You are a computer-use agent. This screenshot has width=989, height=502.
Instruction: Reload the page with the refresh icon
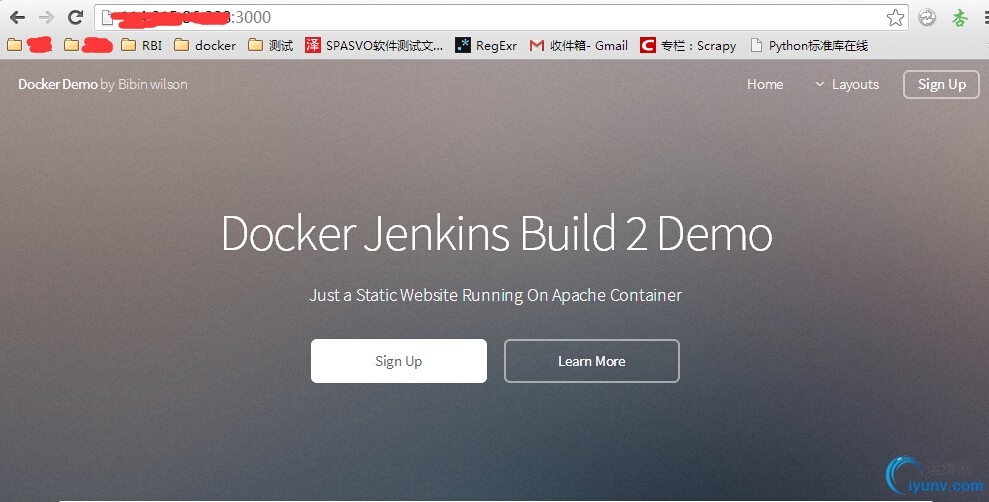click(76, 18)
